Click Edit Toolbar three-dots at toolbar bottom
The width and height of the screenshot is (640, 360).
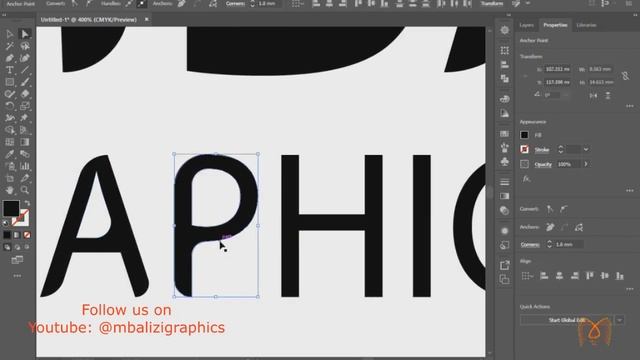(17, 276)
